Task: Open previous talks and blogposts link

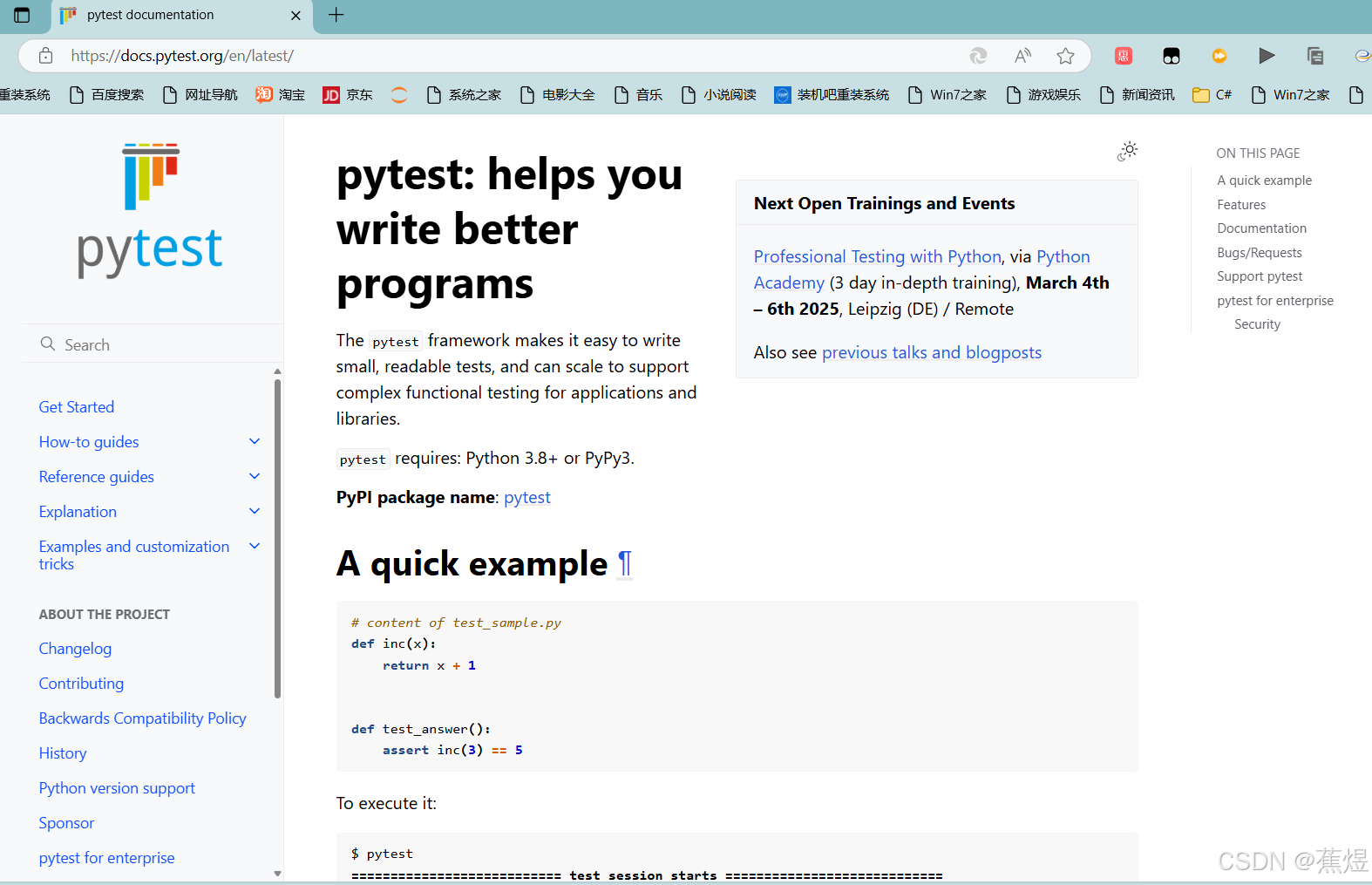Action: click(931, 352)
